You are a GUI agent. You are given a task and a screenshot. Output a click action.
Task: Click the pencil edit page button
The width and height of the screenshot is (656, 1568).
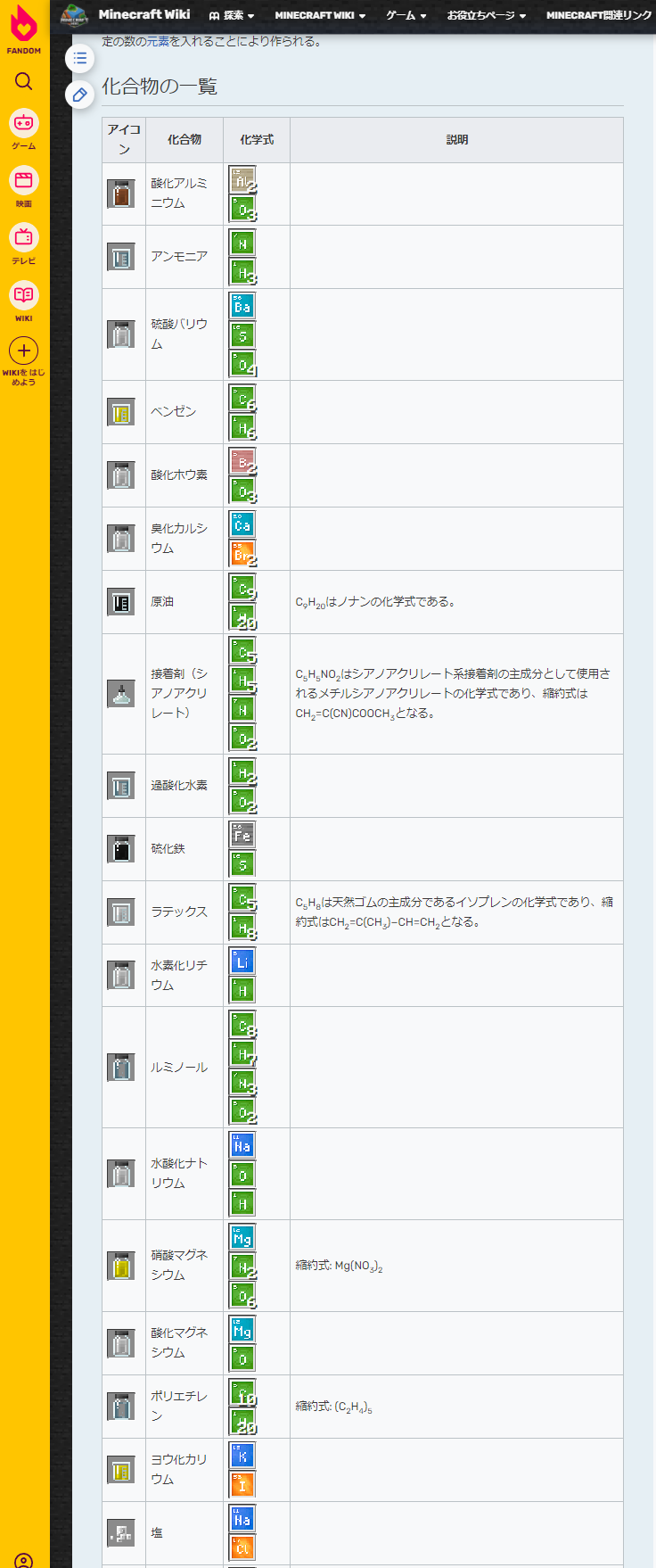coord(80,94)
